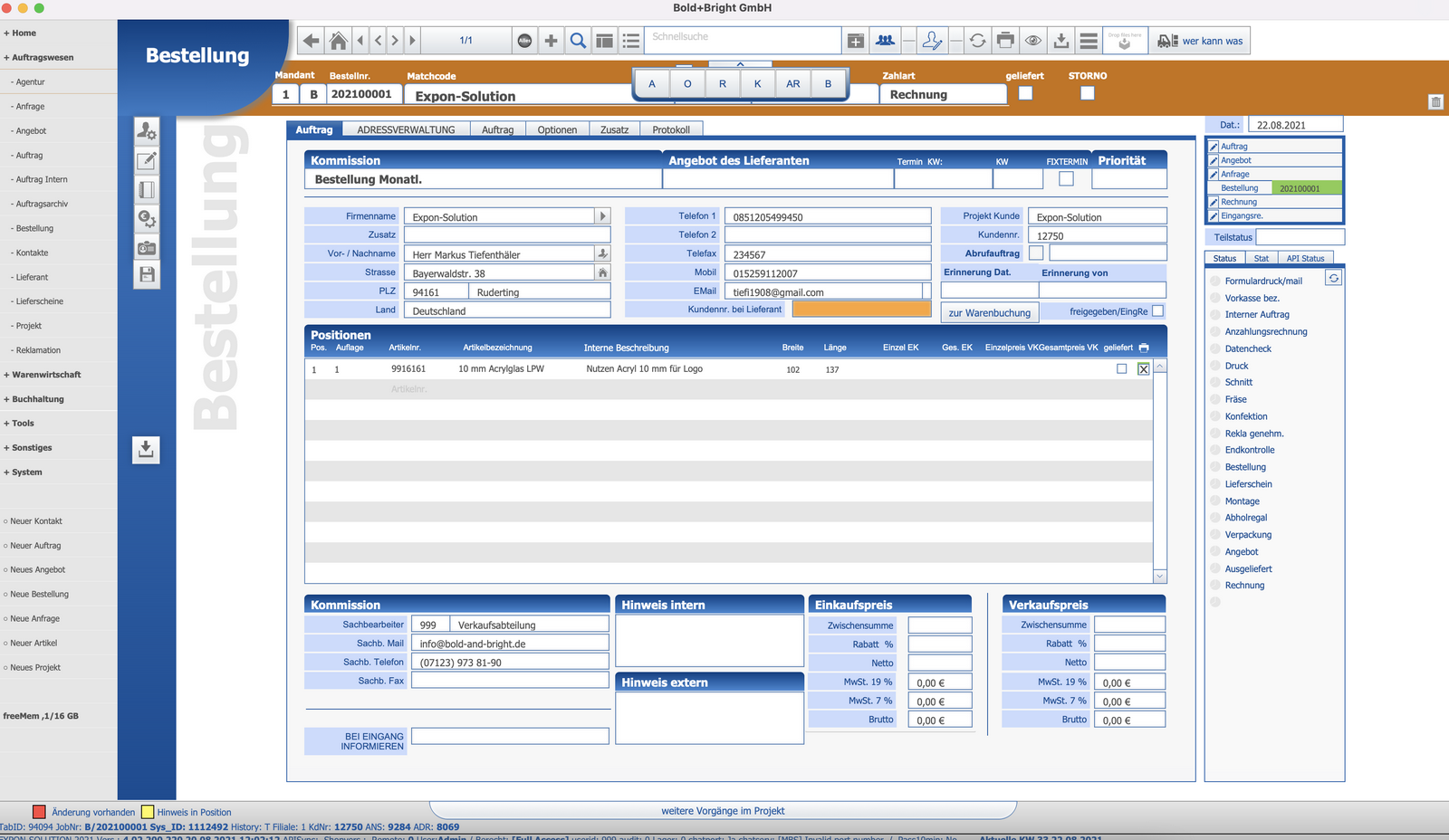The width and height of the screenshot is (1449, 840).
Task: Click the plus icon to add record
Action: (x=551, y=41)
